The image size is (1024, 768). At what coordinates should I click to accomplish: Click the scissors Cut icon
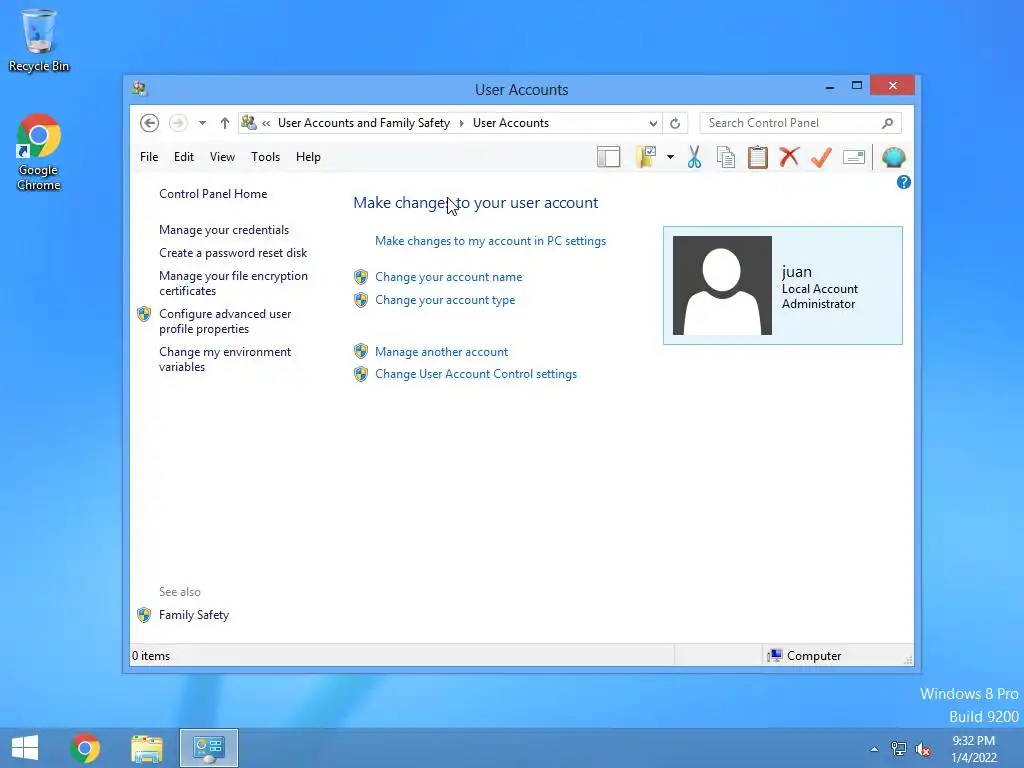(x=694, y=157)
